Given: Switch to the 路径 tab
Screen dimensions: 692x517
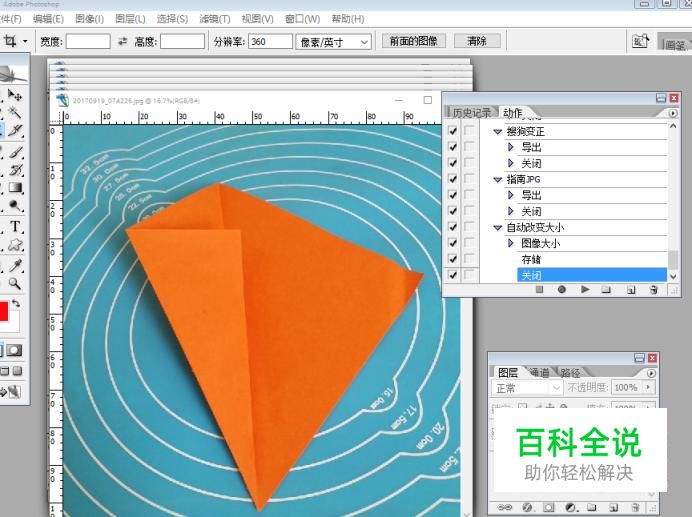Looking at the screenshot, I should (x=570, y=373).
